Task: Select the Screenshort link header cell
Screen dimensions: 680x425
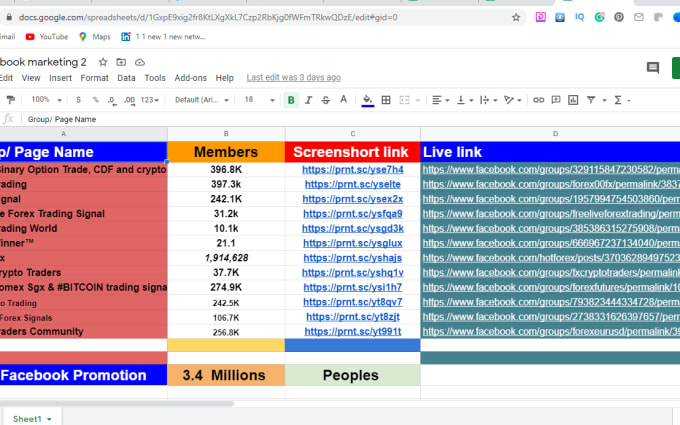Action: pyautogui.click(x=353, y=152)
